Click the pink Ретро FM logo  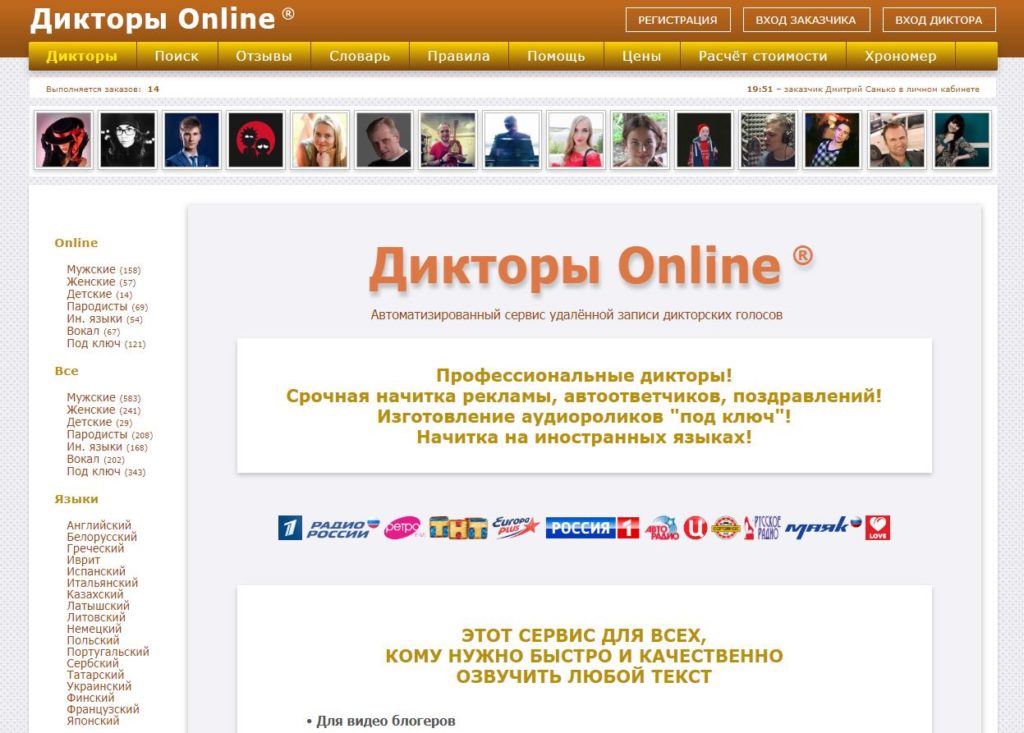click(404, 528)
